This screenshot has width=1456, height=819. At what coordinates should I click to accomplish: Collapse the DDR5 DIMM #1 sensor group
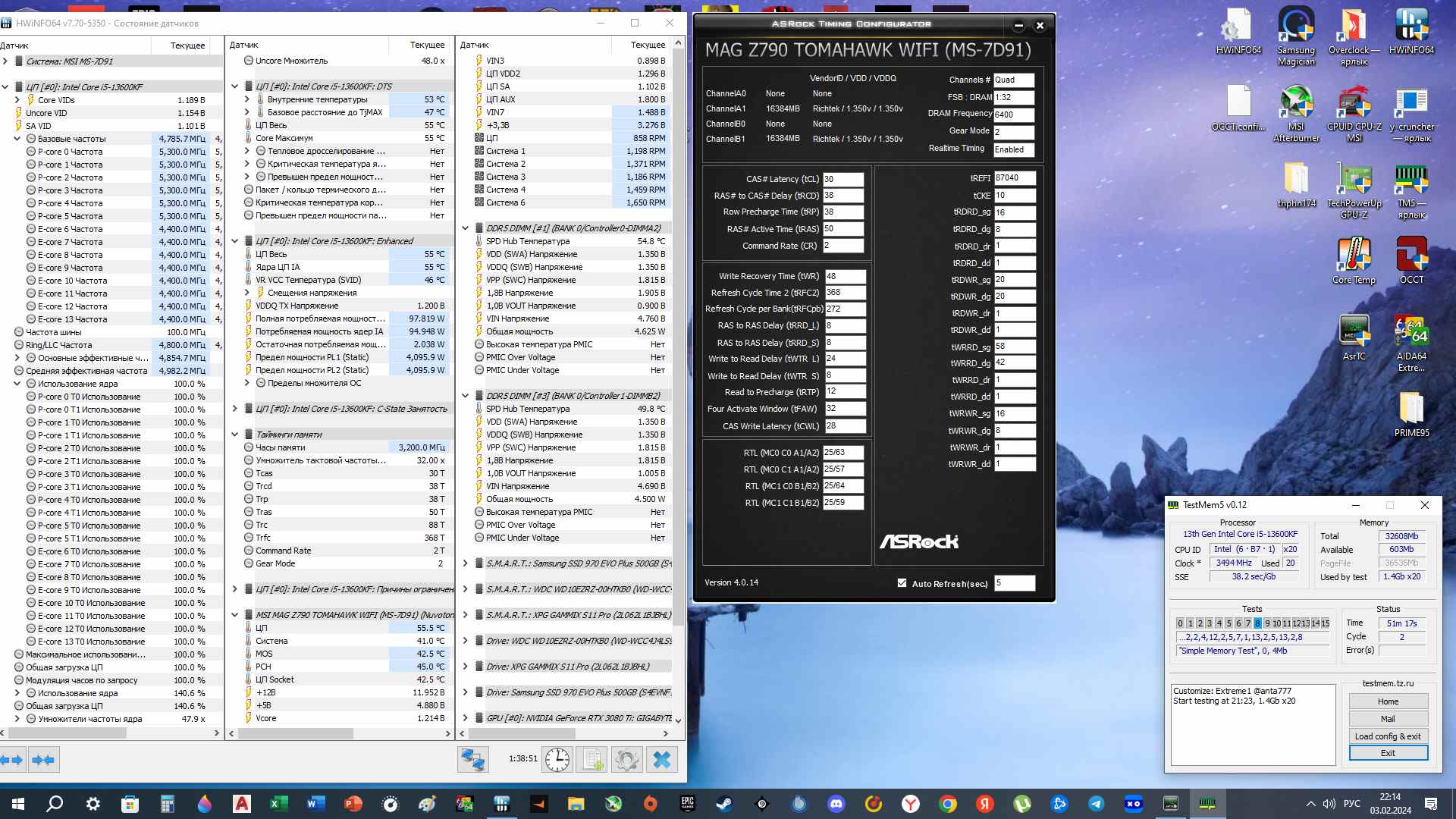[x=466, y=228]
